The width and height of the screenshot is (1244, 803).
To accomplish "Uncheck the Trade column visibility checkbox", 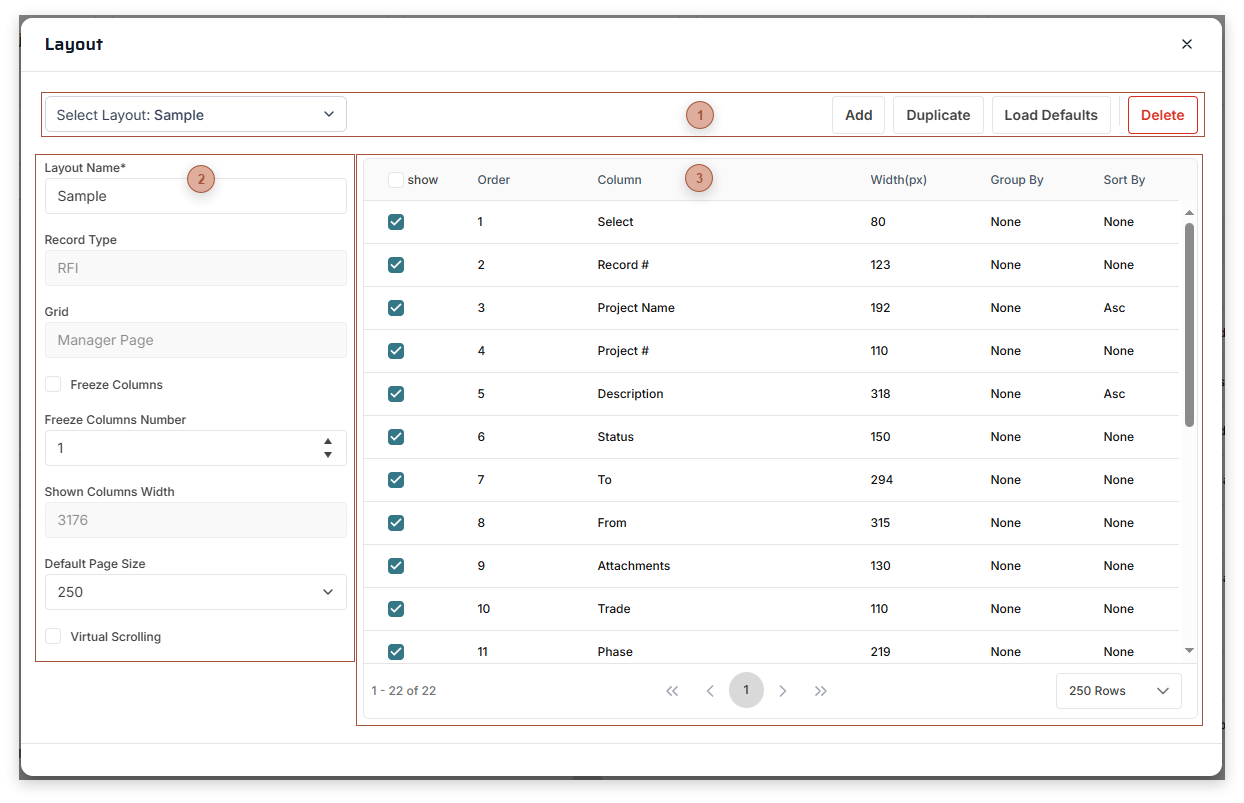I will coord(395,608).
